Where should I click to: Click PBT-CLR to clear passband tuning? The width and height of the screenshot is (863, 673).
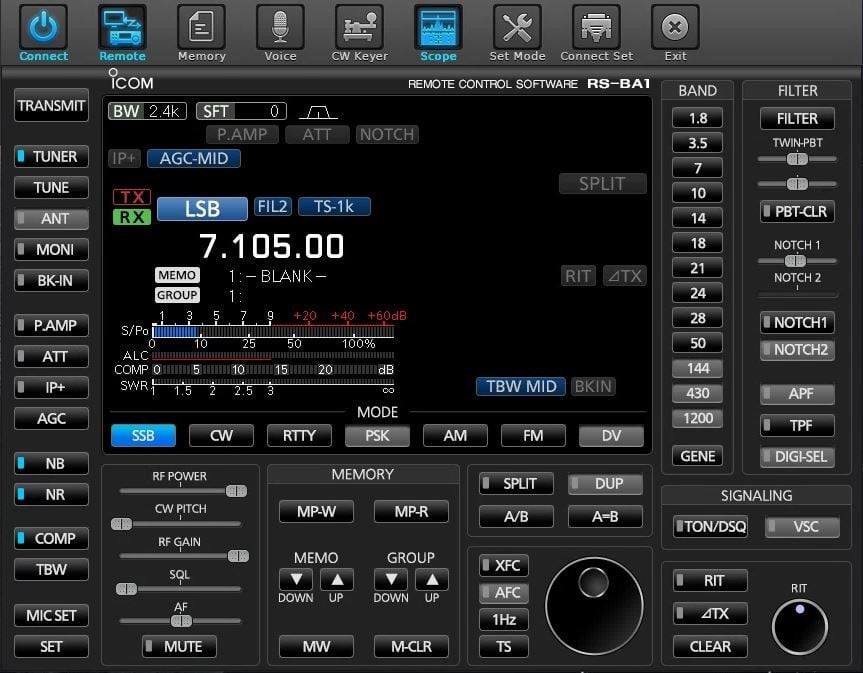[x=797, y=211]
